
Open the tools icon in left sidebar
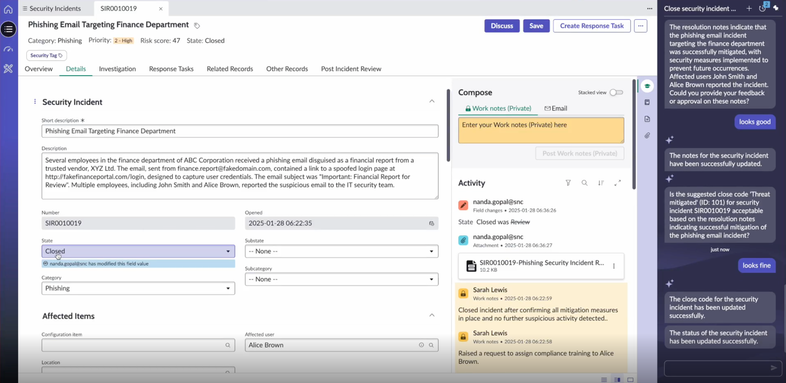coord(8,69)
